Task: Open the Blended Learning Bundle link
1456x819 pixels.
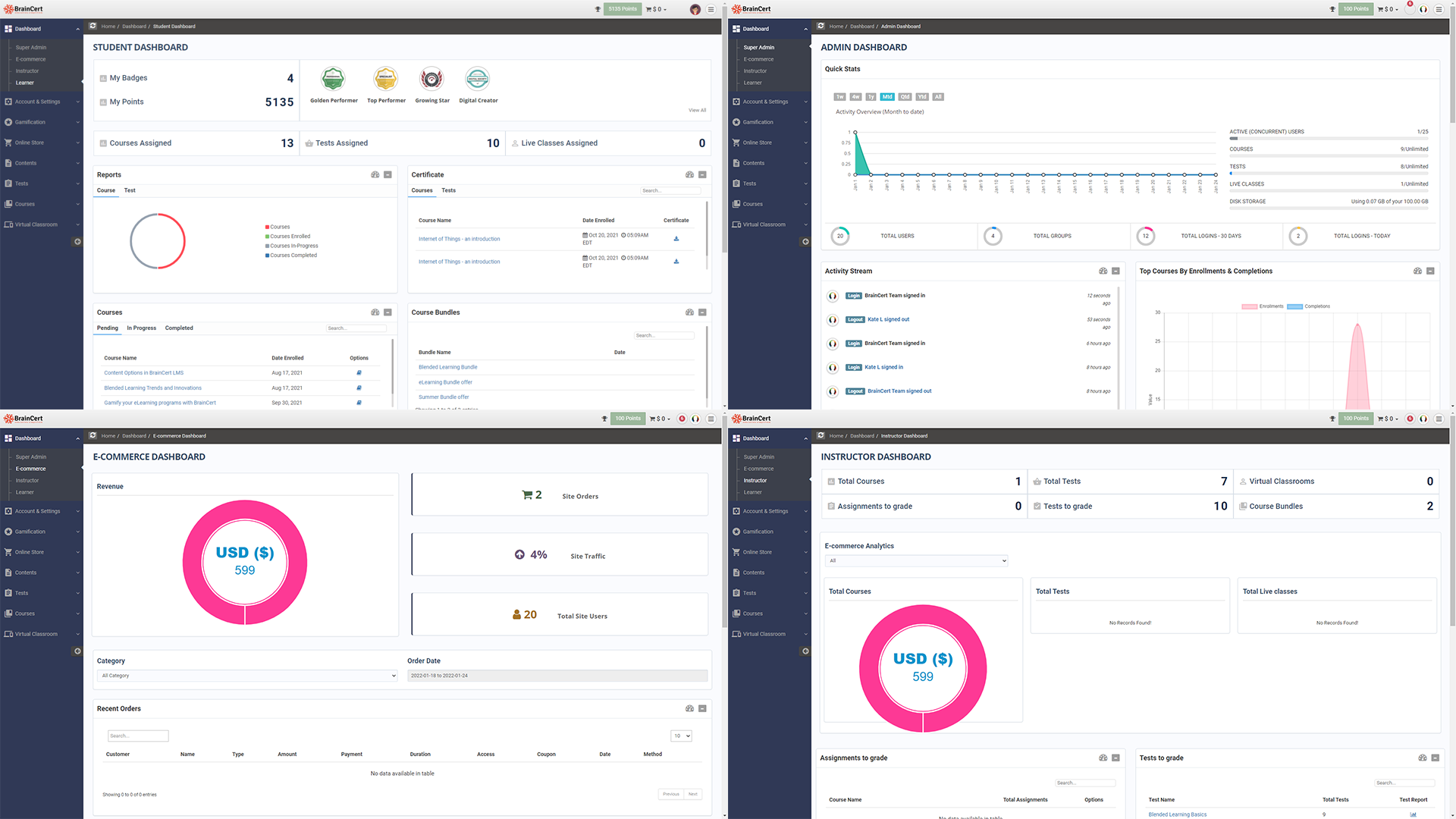Action: coord(447,367)
